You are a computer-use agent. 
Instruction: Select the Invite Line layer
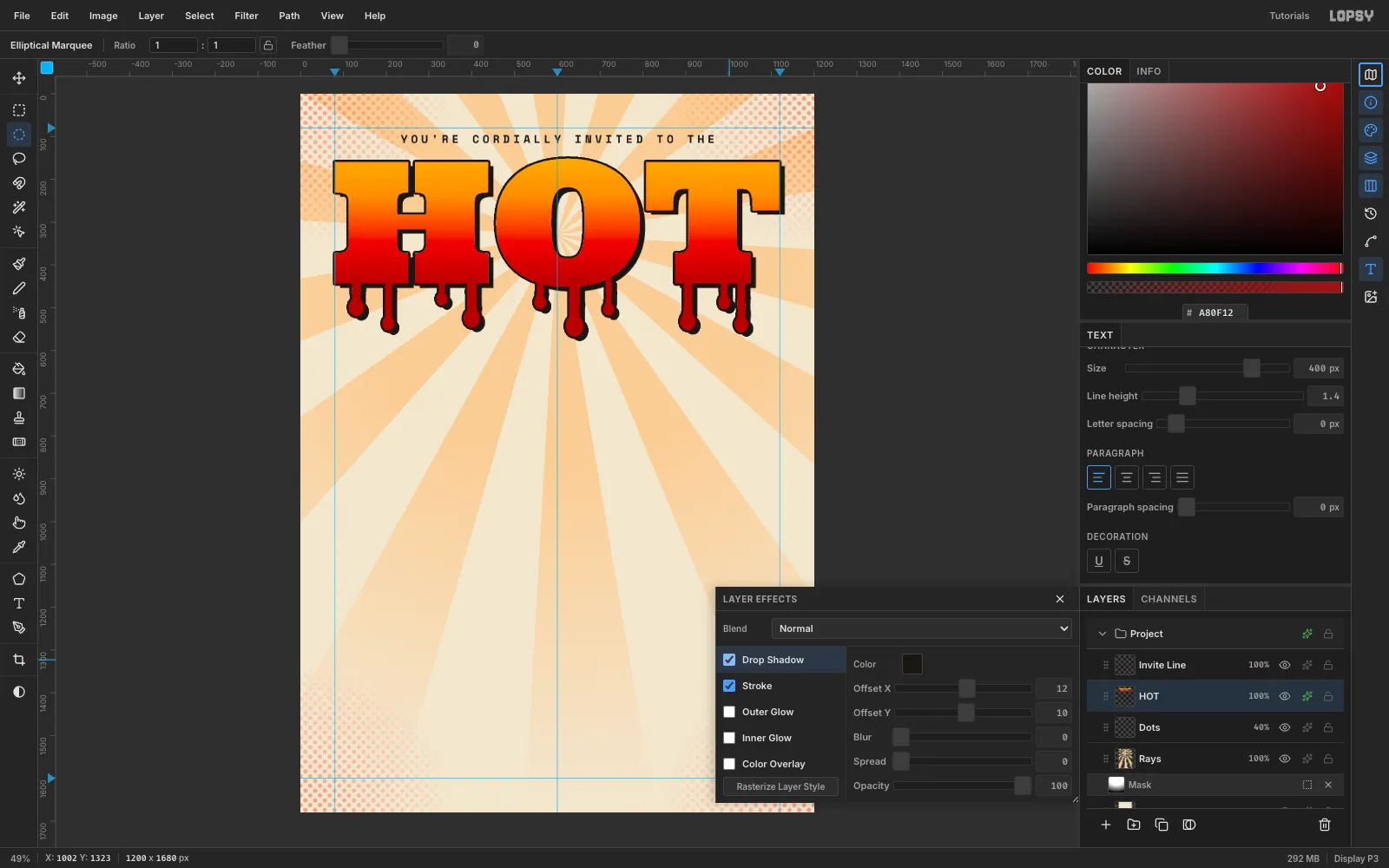[1215, 665]
